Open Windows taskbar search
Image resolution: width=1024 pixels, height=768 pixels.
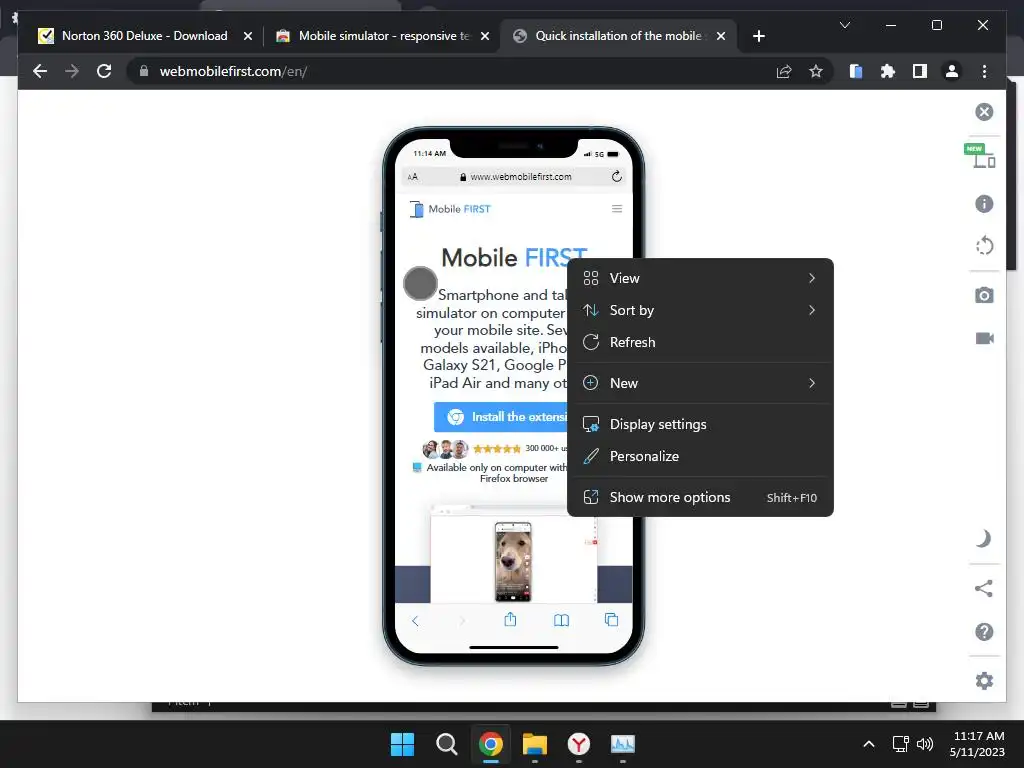click(447, 744)
